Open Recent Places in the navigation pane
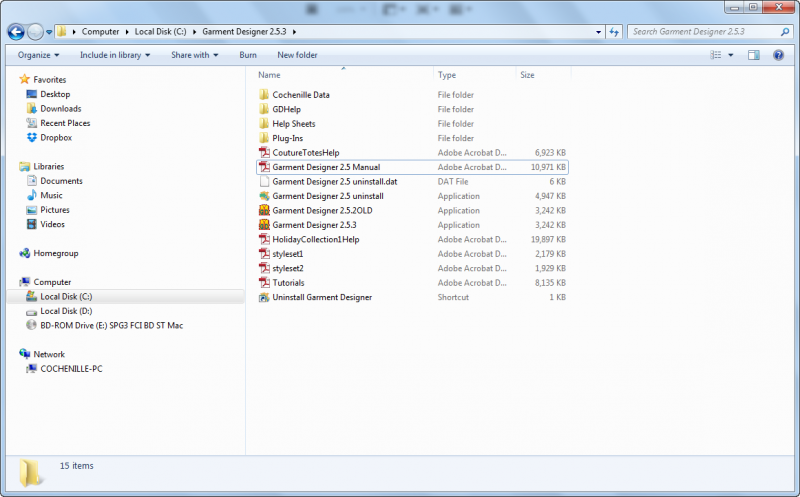800x497 pixels. 65,123
